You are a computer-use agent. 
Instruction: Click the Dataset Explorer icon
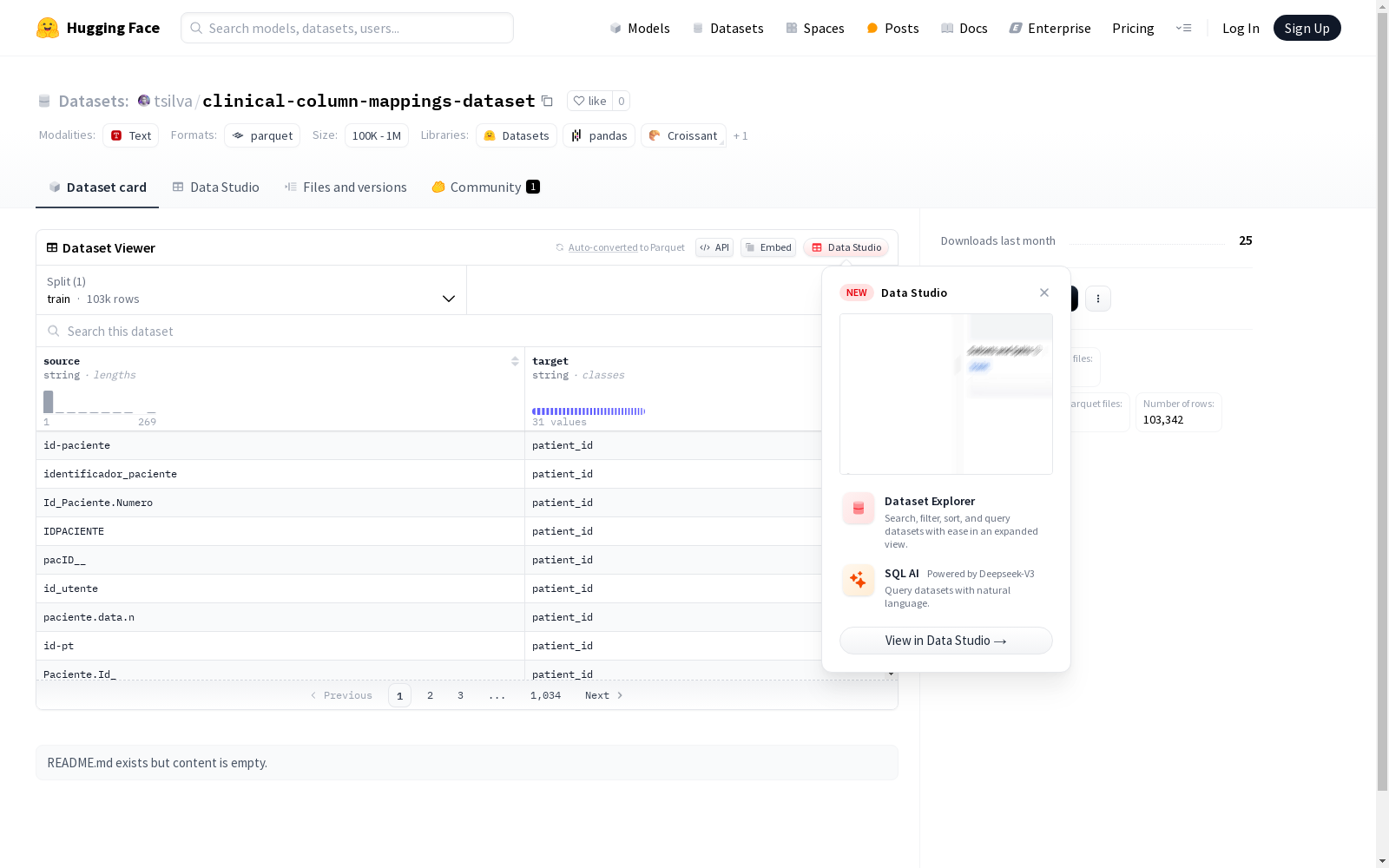click(x=859, y=509)
